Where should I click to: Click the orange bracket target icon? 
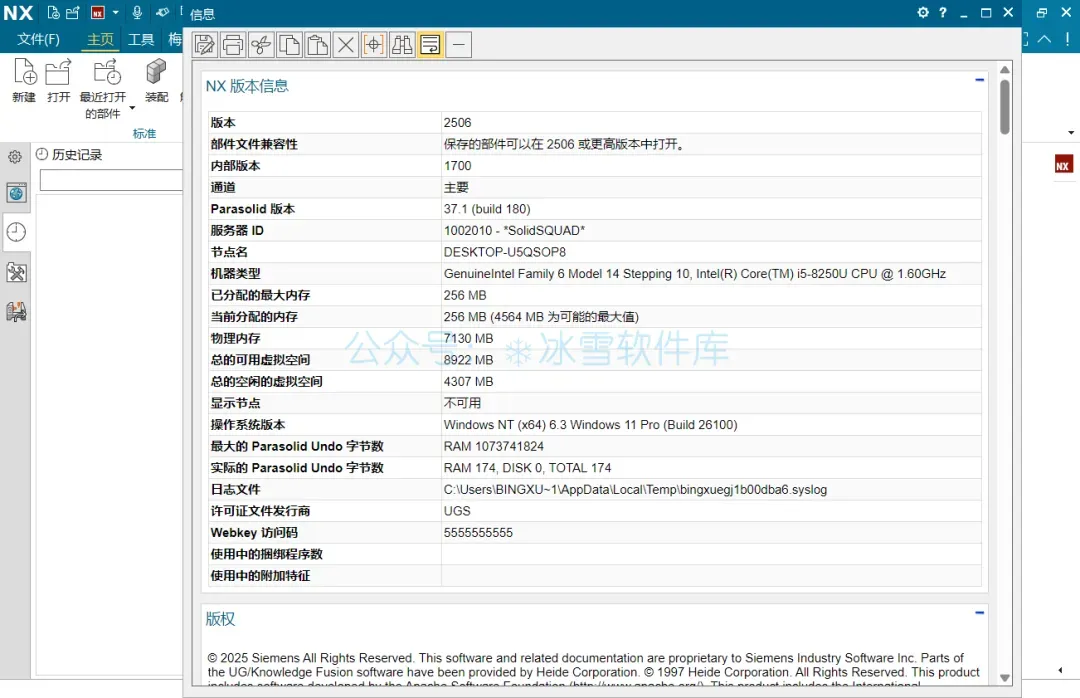coord(374,45)
